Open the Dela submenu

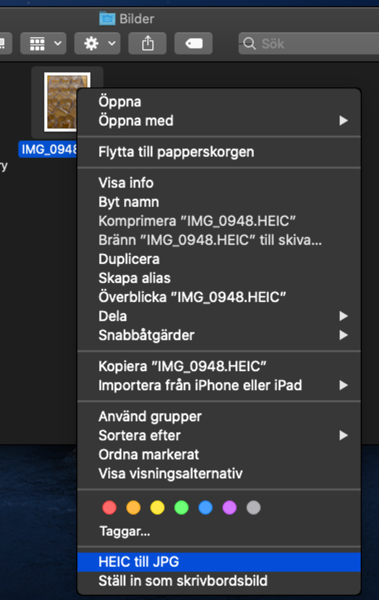[x=219, y=316]
